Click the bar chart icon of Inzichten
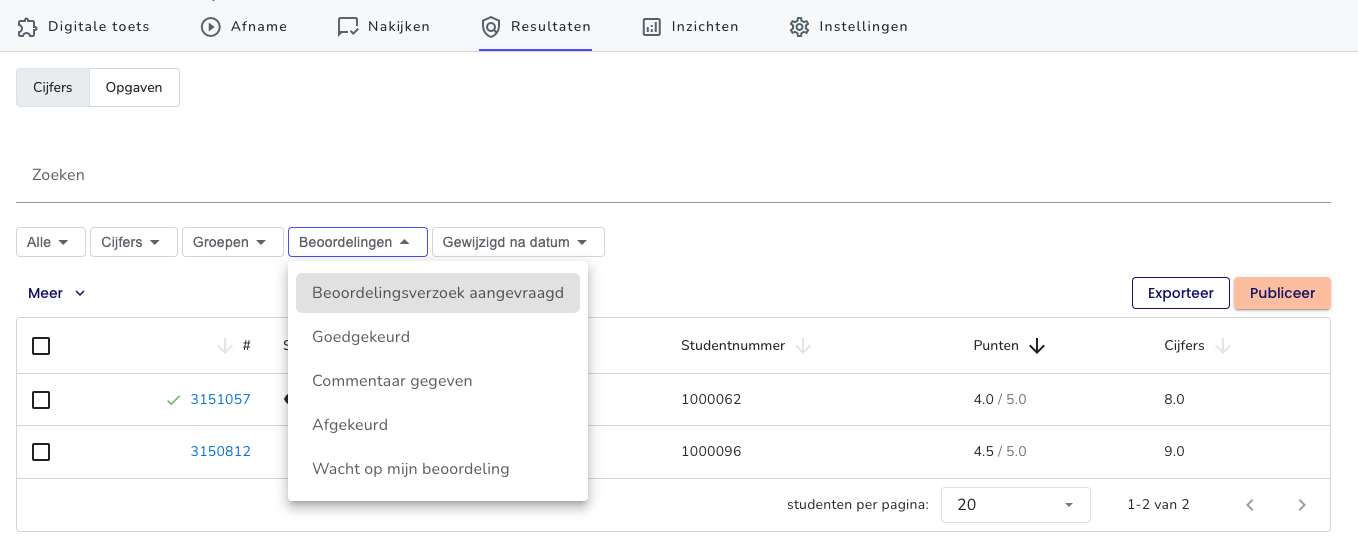1358x559 pixels. pos(652,27)
